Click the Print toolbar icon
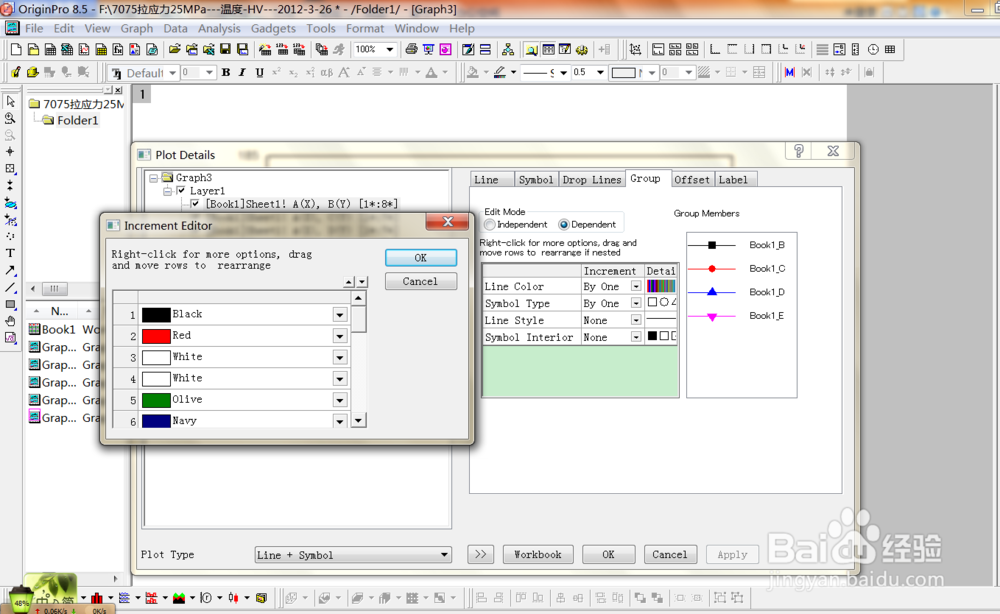 pos(411,49)
